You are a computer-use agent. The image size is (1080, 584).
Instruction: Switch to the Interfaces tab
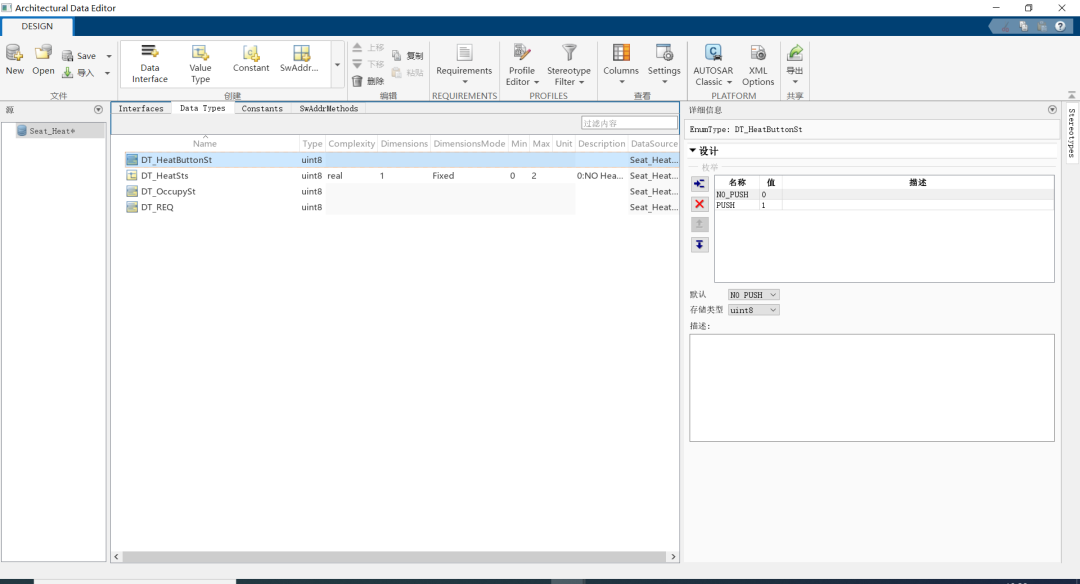141,109
